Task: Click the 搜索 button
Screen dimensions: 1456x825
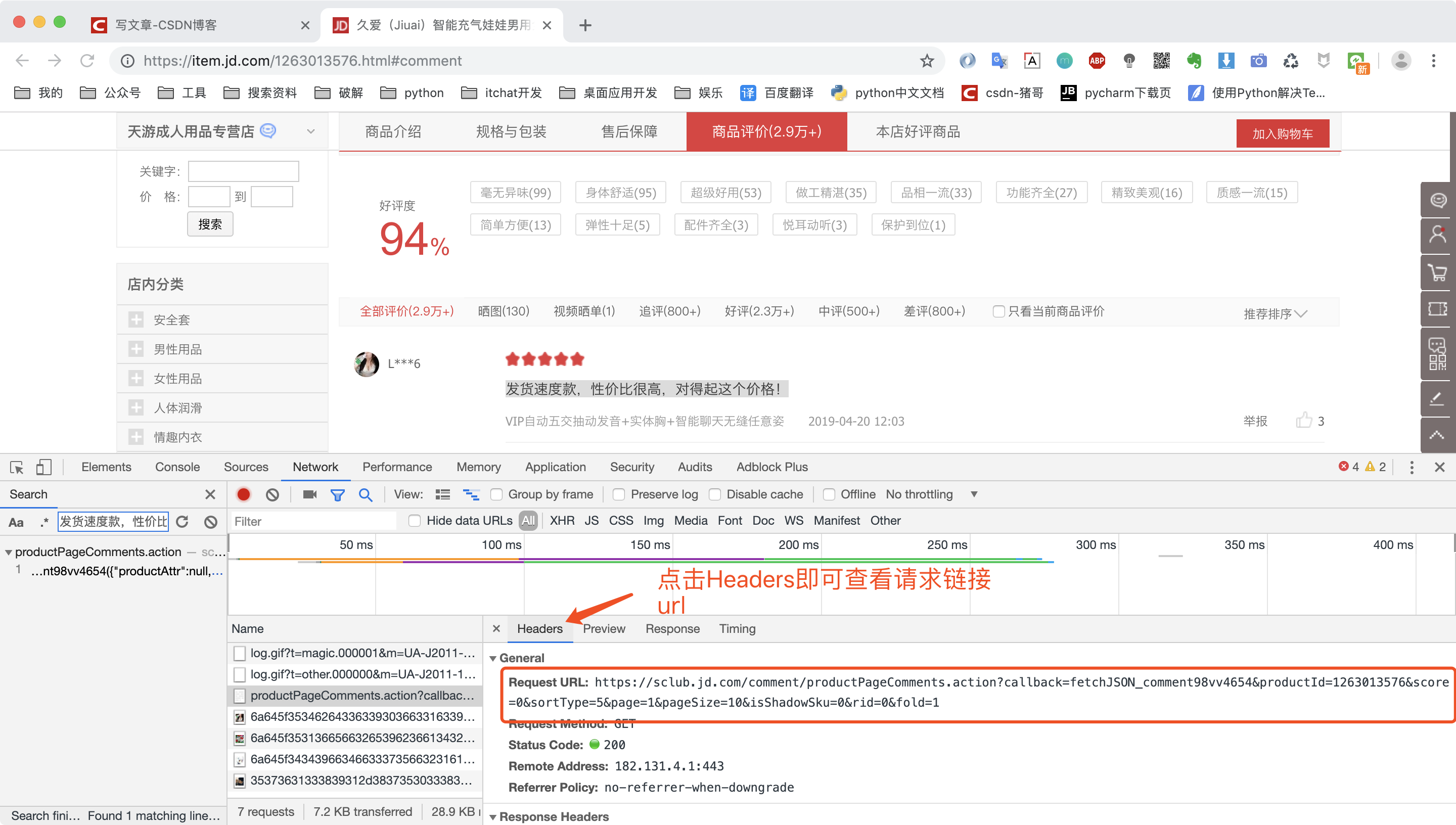Action: coord(210,224)
